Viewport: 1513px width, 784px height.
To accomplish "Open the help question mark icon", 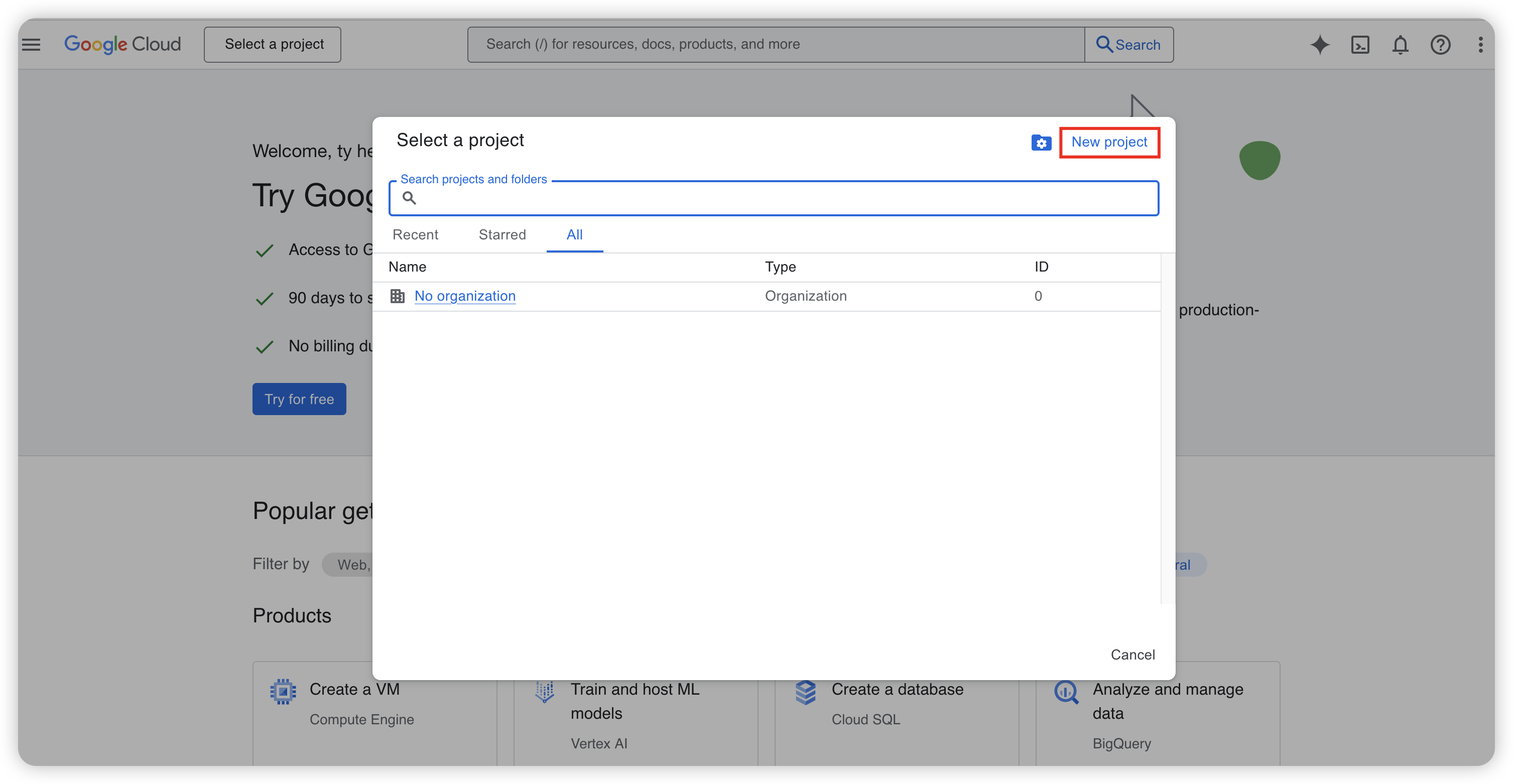I will [x=1440, y=45].
